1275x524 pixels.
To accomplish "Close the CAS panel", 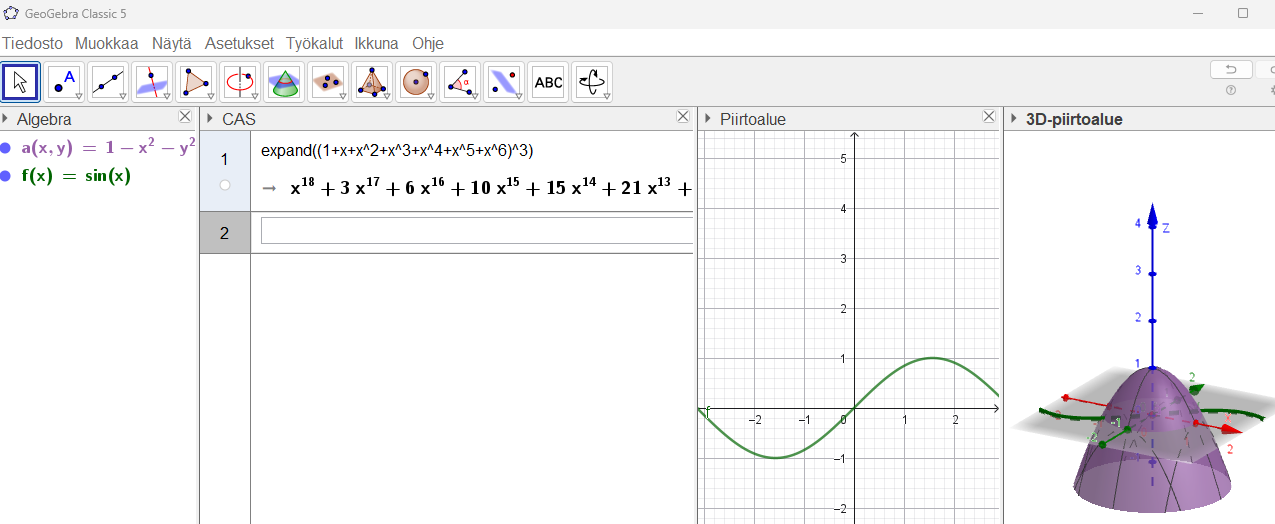I will coord(683,117).
